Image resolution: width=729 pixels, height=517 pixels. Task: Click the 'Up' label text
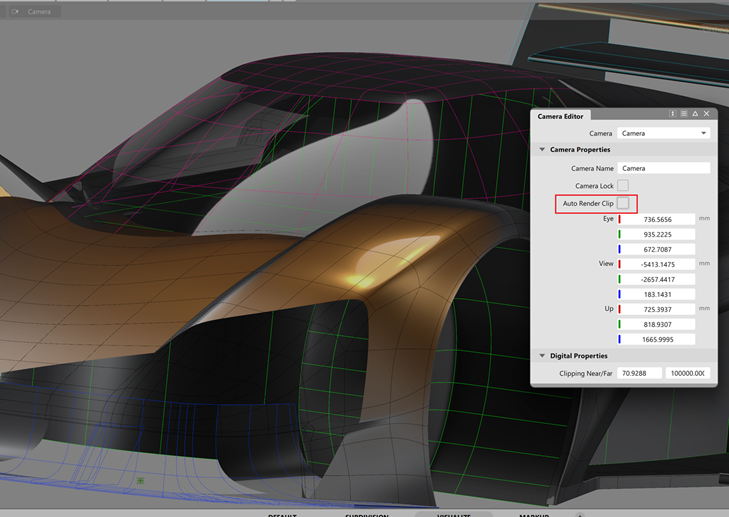[x=609, y=309]
